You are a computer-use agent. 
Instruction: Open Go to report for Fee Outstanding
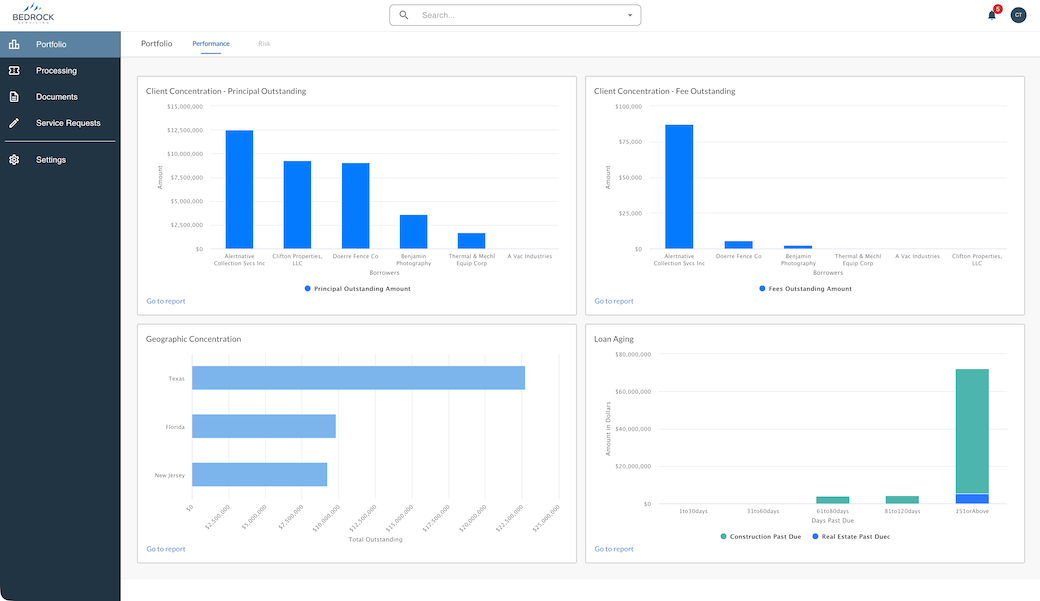click(x=614, y=301)
